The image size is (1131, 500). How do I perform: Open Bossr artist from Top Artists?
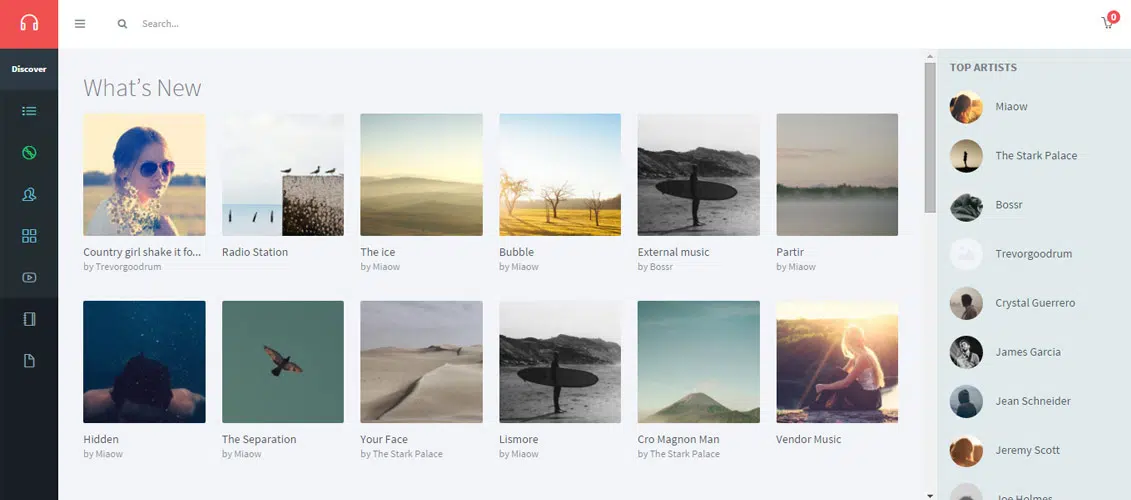(1008, 205)
